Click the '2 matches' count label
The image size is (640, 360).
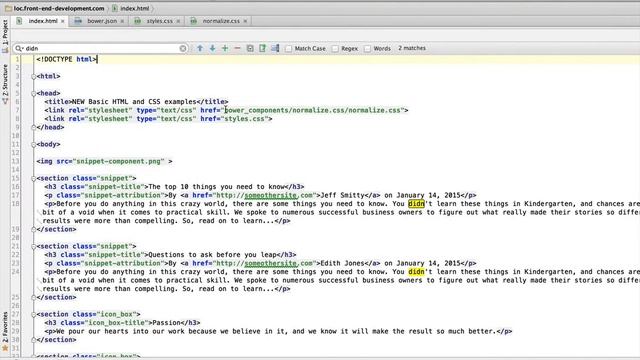point(412,48)
